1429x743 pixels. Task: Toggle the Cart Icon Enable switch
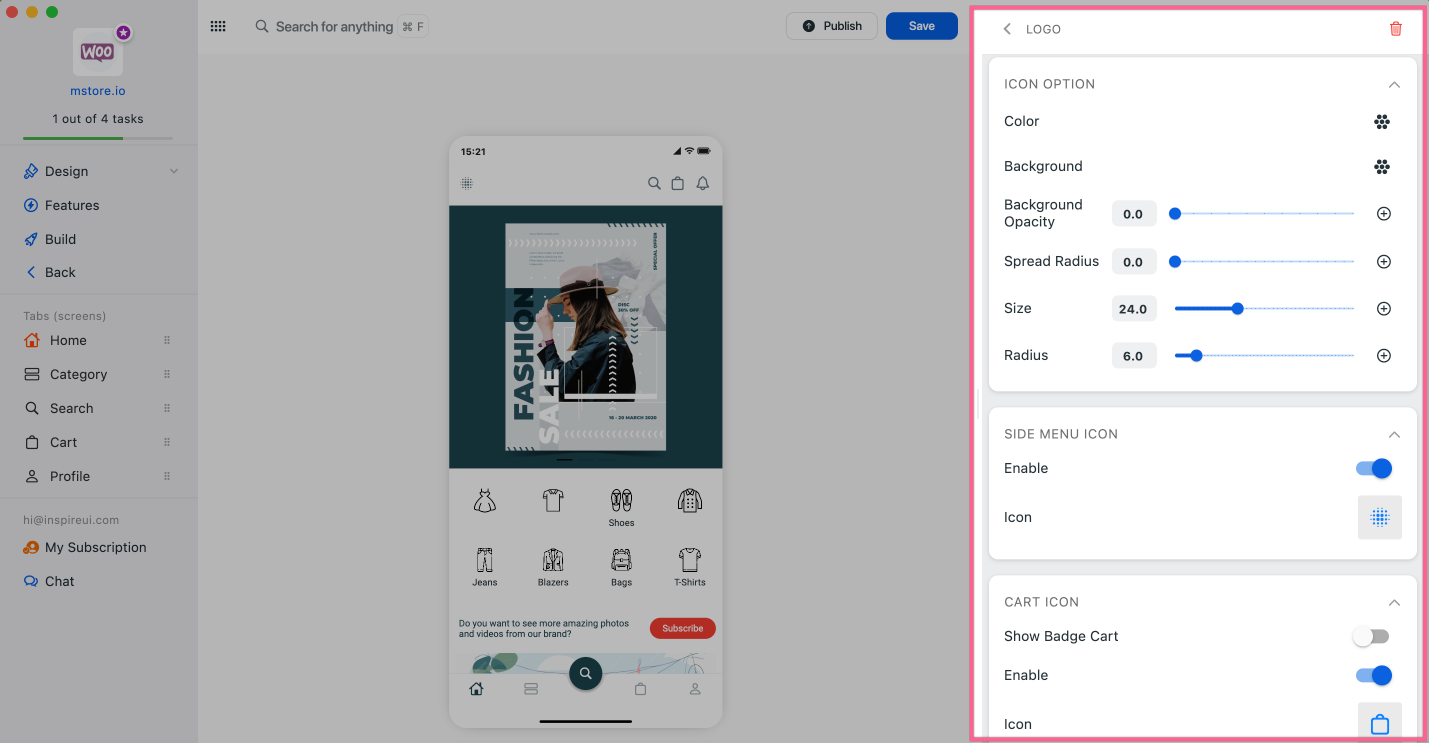[1373, 676]
